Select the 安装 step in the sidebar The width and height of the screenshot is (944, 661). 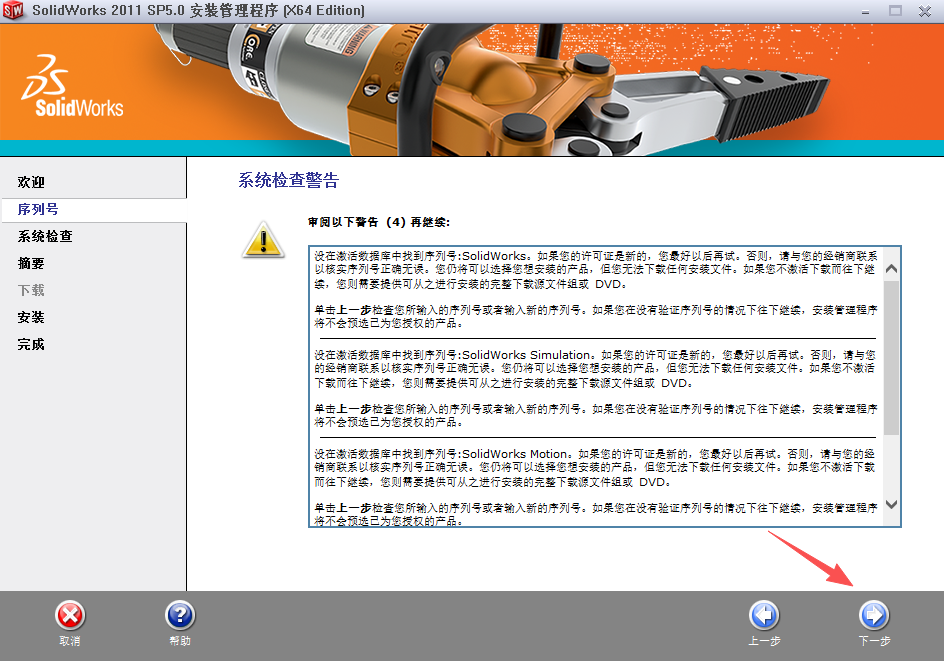31,318
